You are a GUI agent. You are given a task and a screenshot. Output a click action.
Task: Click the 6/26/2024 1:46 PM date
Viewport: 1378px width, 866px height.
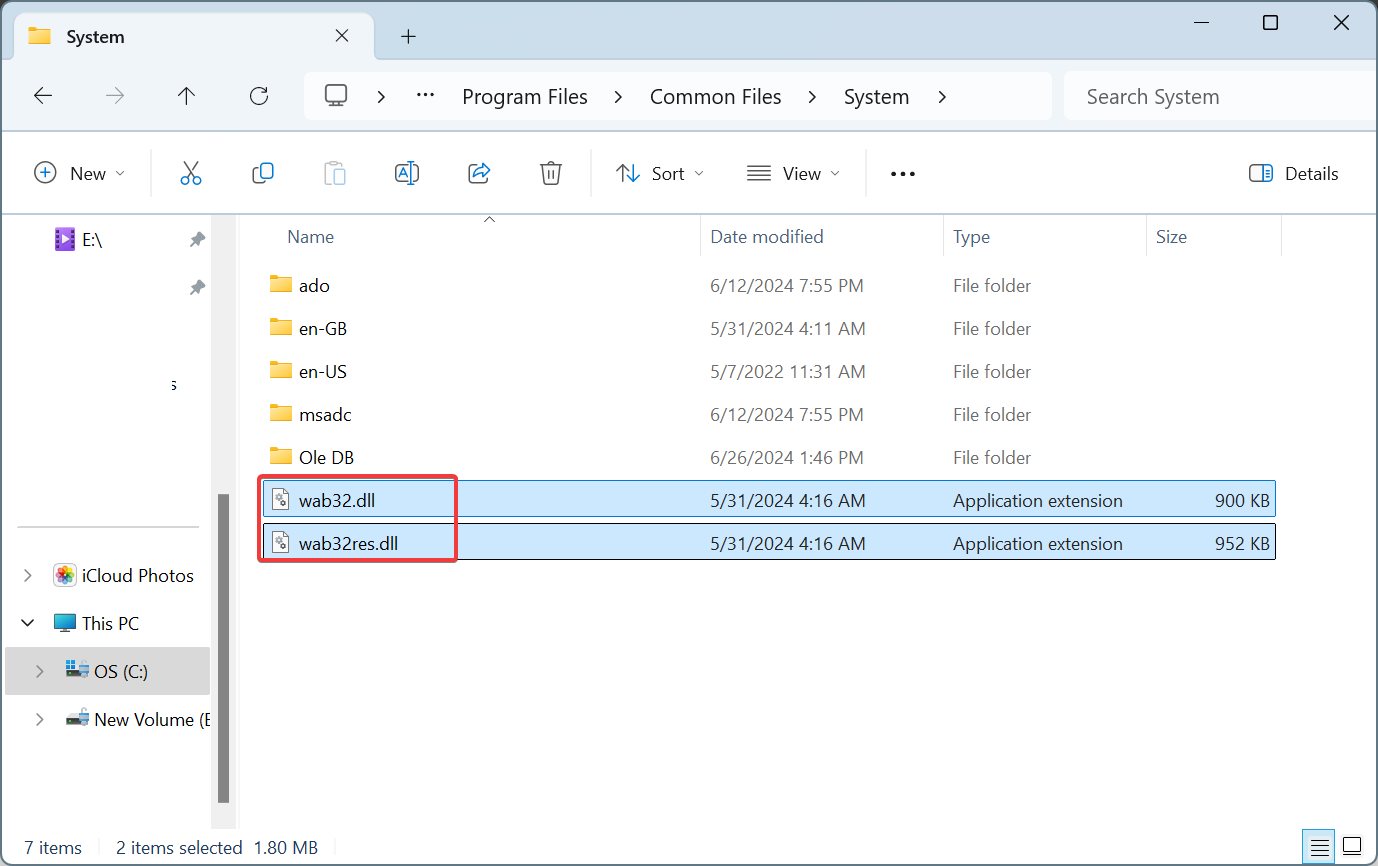tap(787, 457)
